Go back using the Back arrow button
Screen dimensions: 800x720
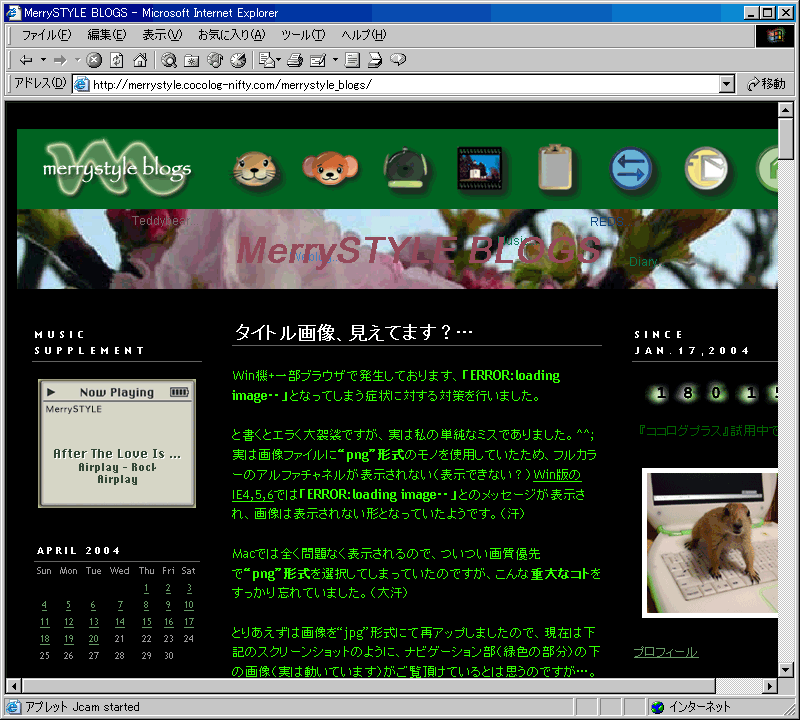[26, 60]
